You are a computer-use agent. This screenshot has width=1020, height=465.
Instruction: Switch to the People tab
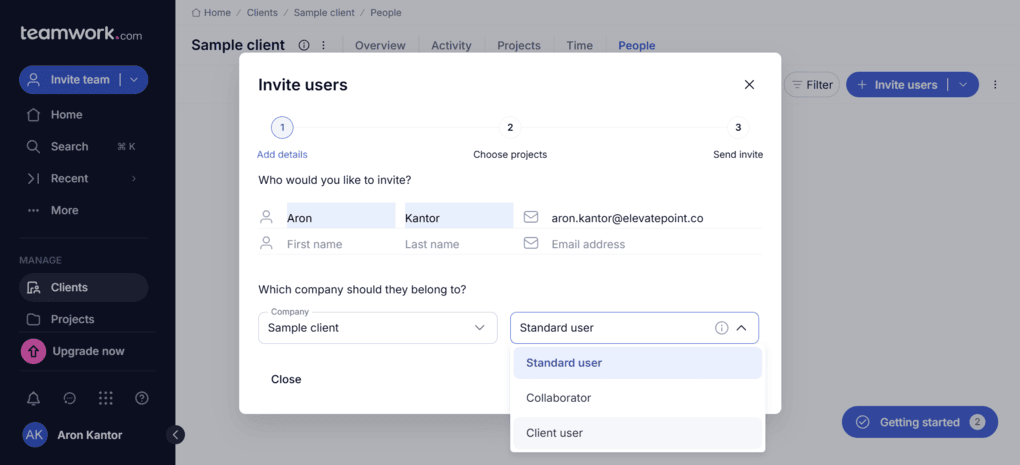click(x=637, y=46)
